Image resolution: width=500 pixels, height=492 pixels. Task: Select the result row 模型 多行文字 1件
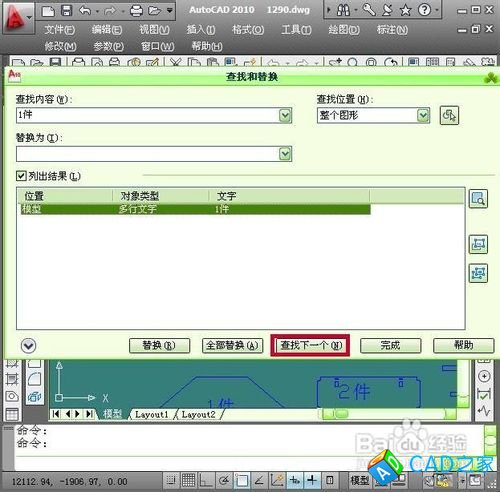coord(195,209)
